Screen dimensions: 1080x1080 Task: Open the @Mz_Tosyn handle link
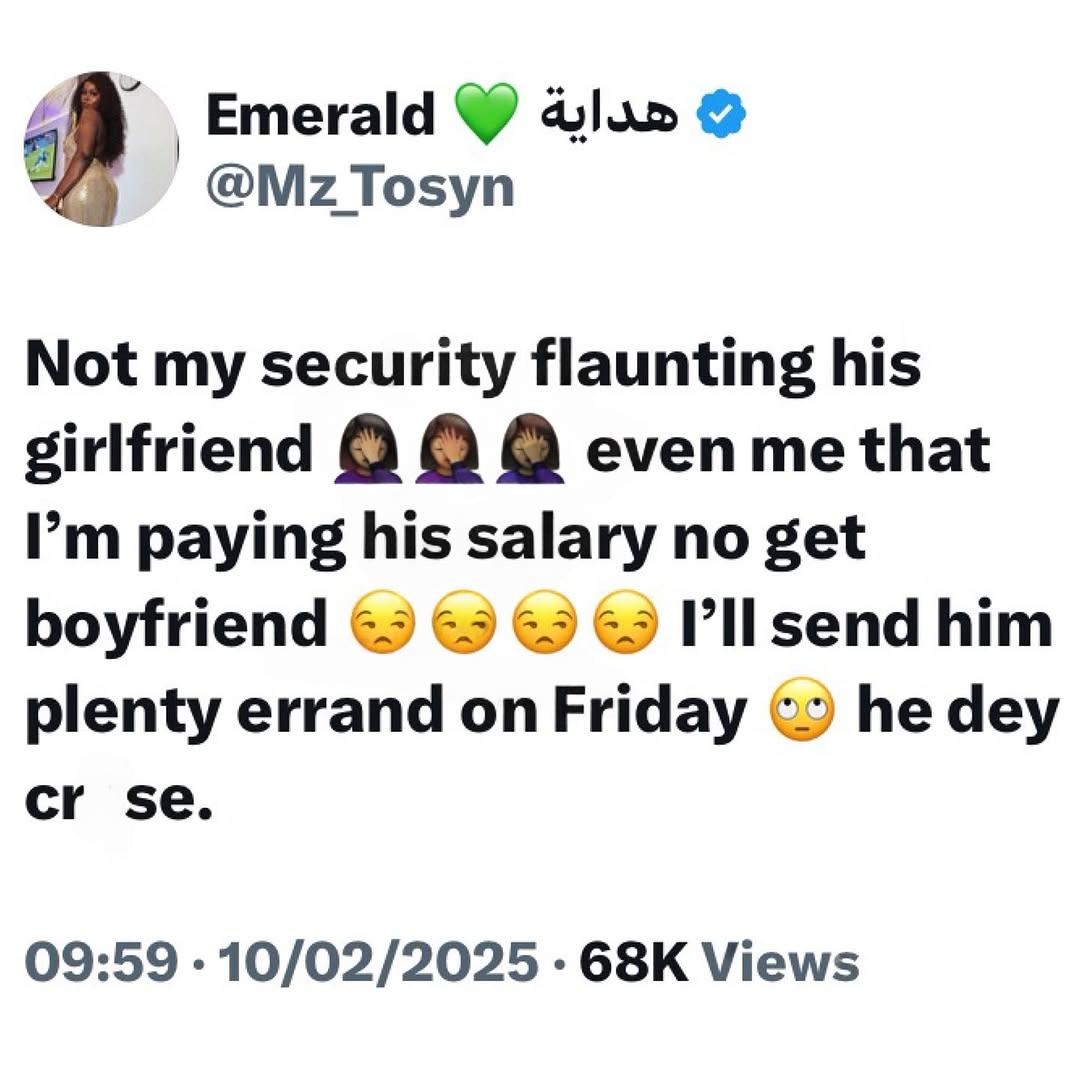tap(359, 184)
